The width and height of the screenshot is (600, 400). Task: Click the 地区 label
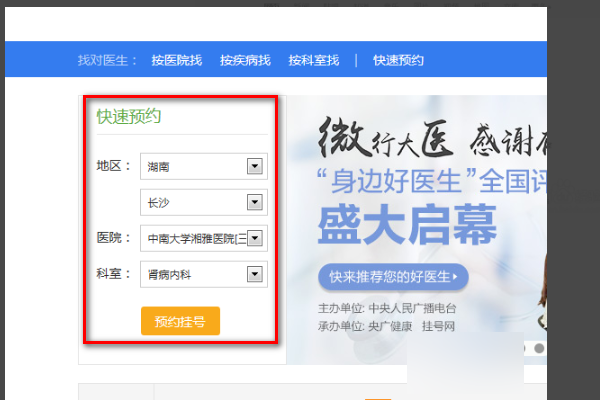(x=114, y=166)
